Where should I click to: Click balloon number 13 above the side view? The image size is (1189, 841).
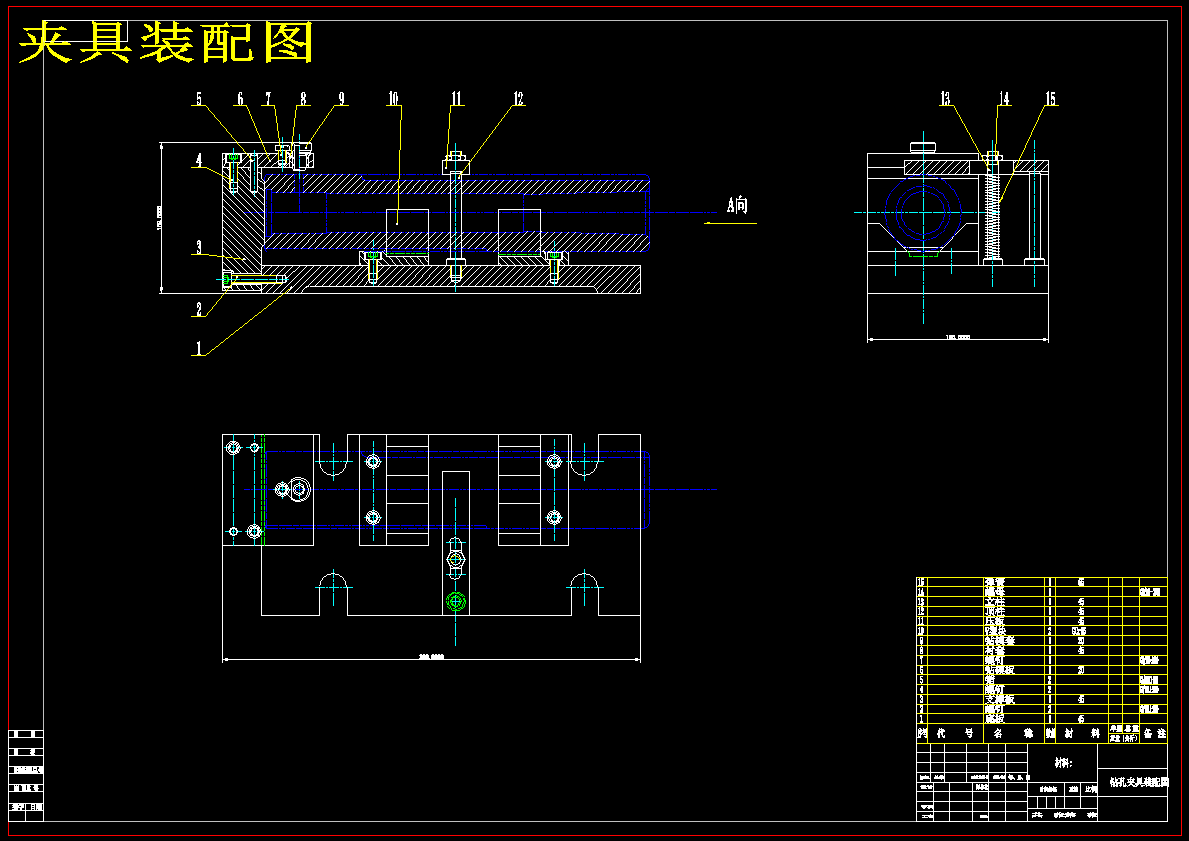[946, 99]
